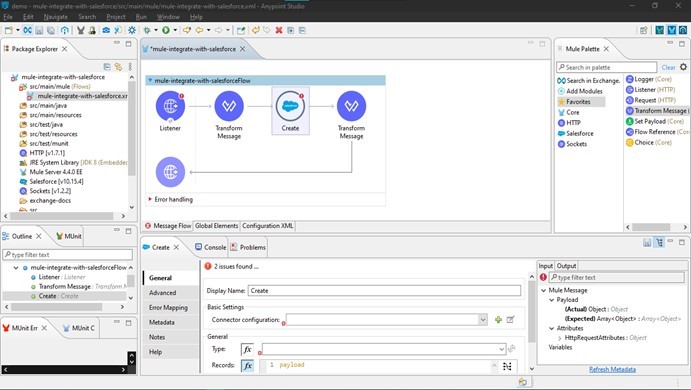Click the response listener icon below Listener
The width and height of the screenshot is (691, 390).
(x=170, y=172)
